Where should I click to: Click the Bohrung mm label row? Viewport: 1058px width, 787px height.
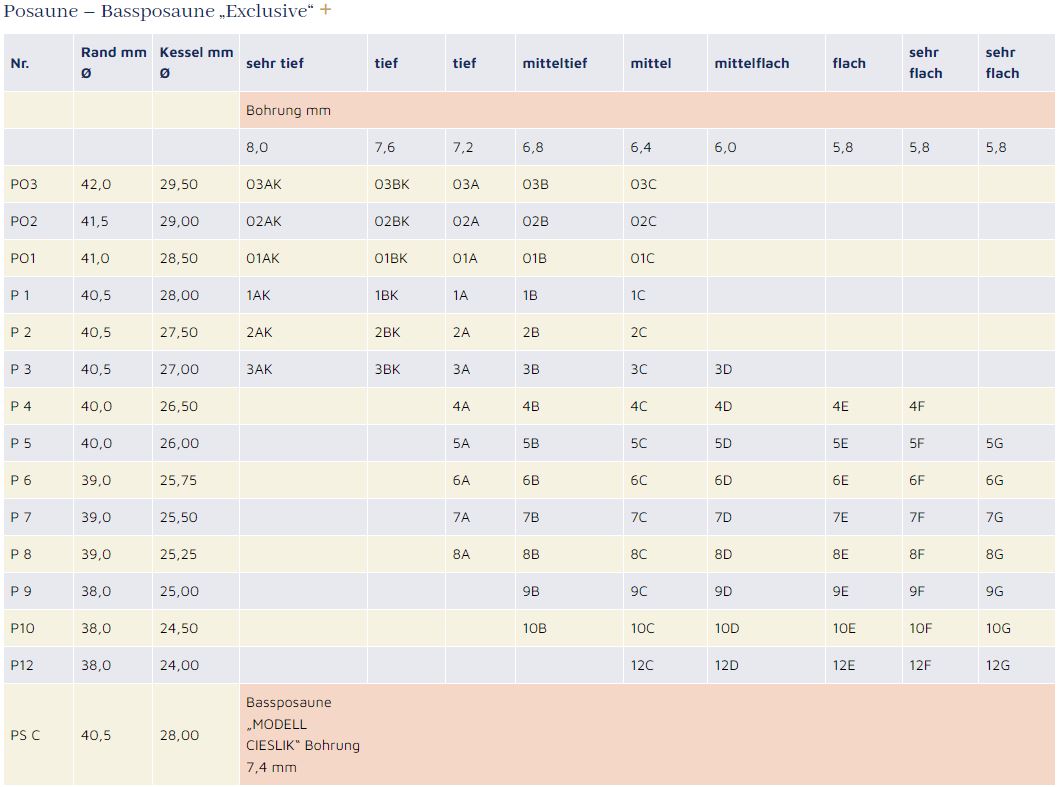pos(288,110)
